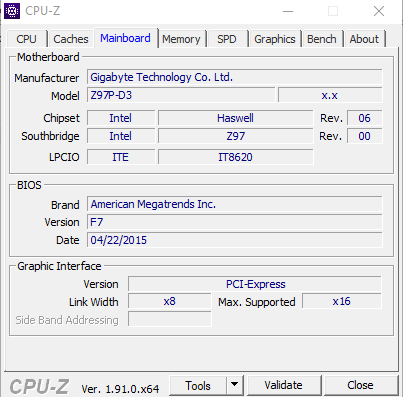Open the Tools dropdown arrow

(235, 386)
